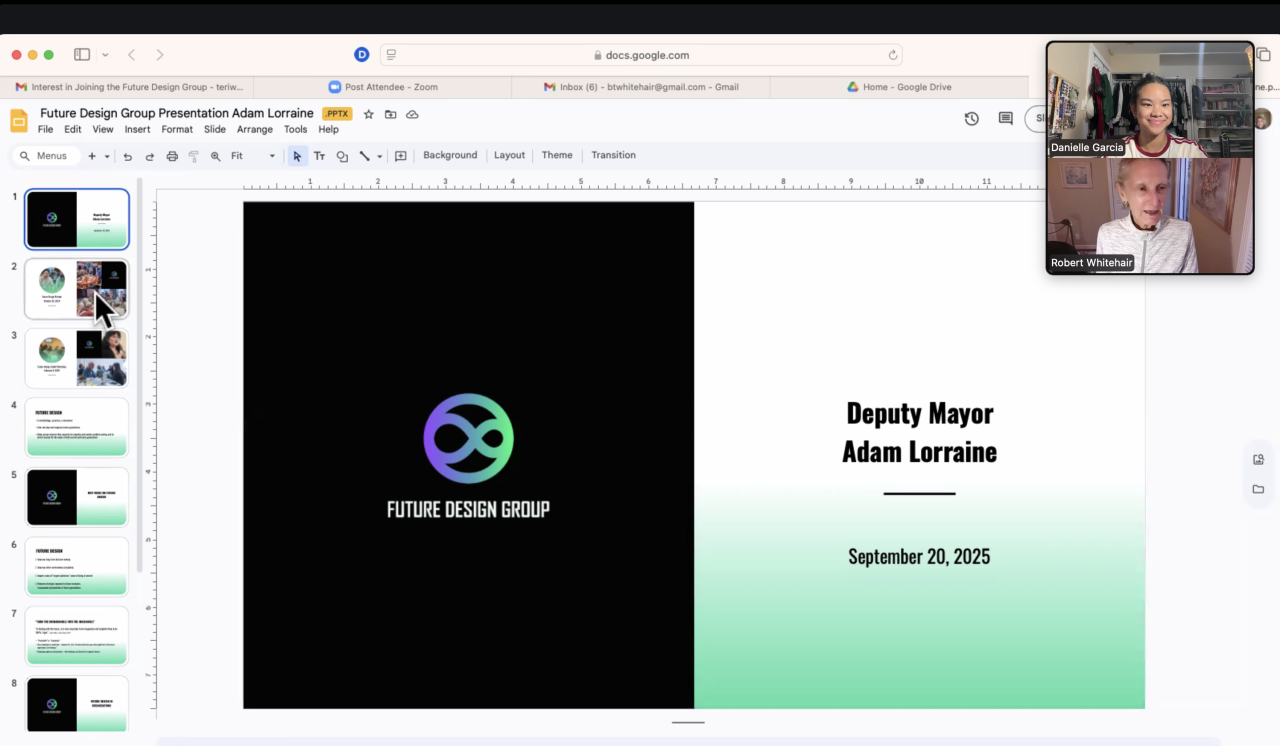This screenshot has width=1280, height=746.
Task: Click the presentation title text
Action: click(x=177, y=114)
